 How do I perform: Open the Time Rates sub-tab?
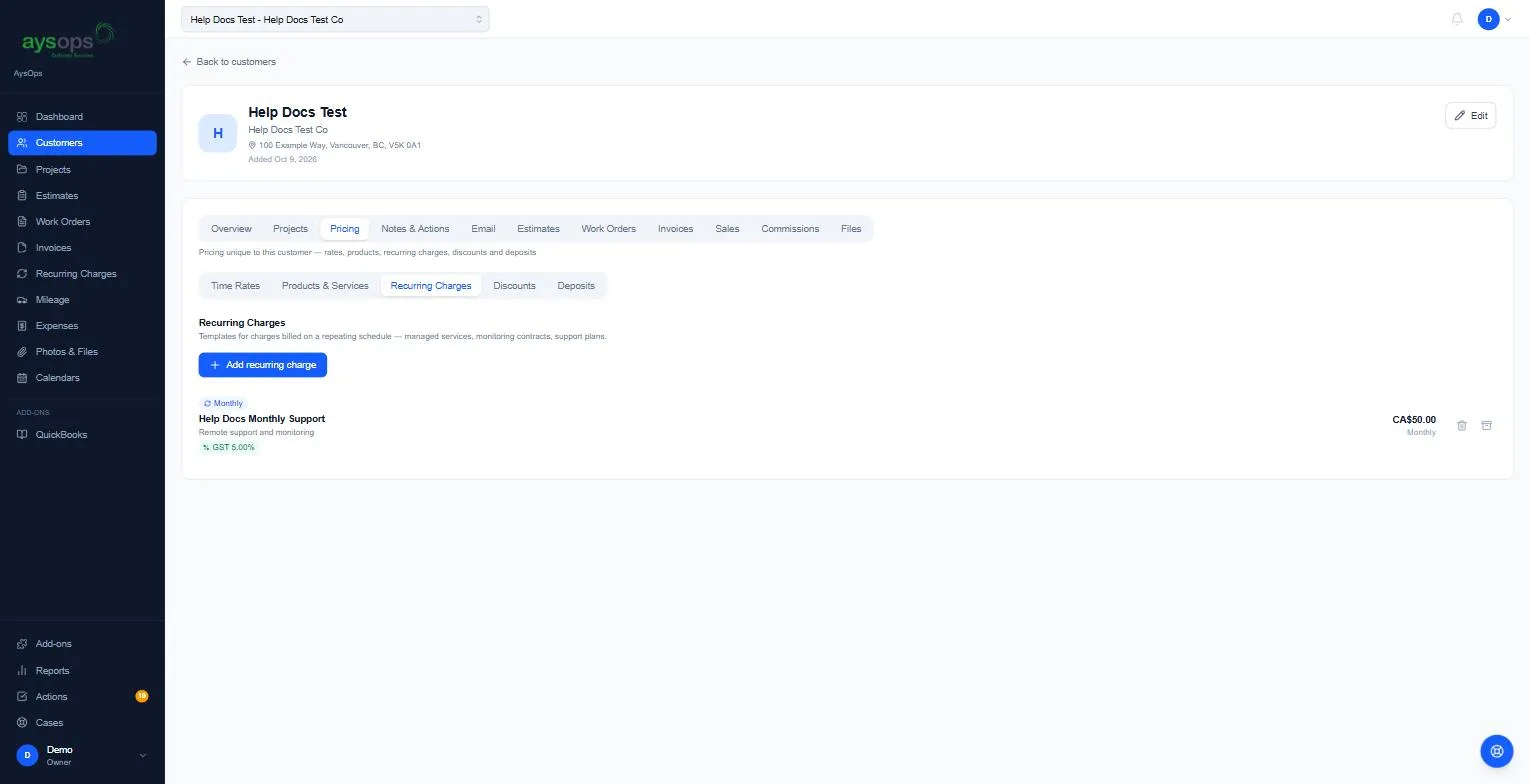235,285
